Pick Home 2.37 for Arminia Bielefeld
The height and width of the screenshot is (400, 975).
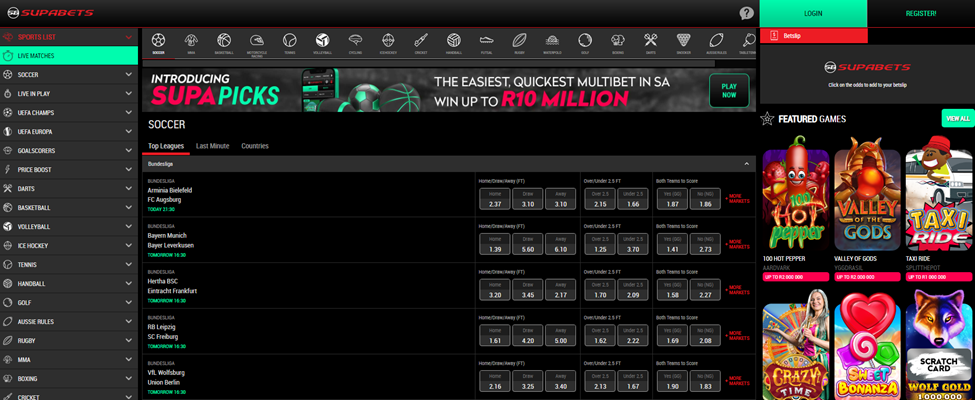[495, 199]
